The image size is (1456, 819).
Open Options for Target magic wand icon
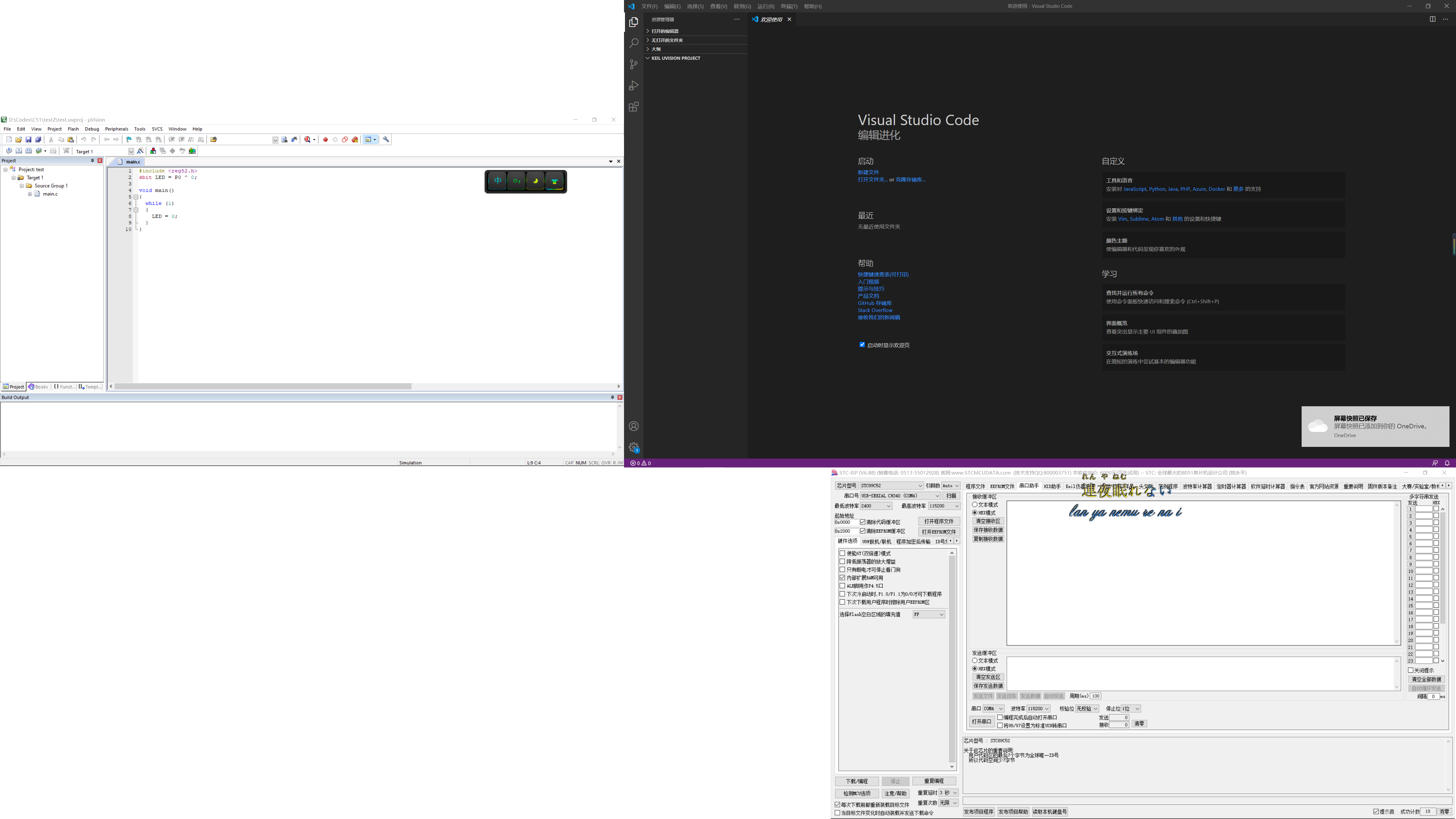141,151
